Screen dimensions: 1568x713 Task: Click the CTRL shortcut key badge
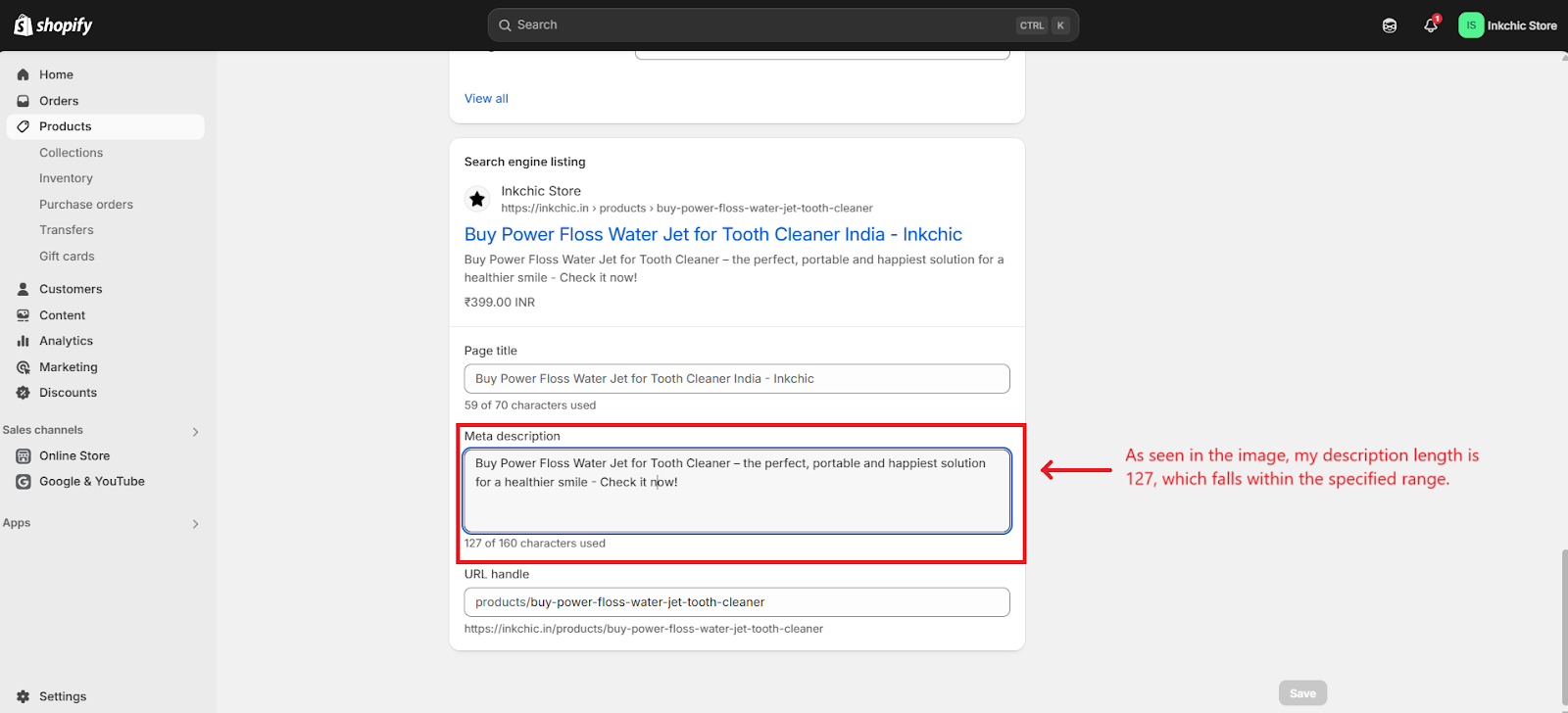(x=1032, y=25)
